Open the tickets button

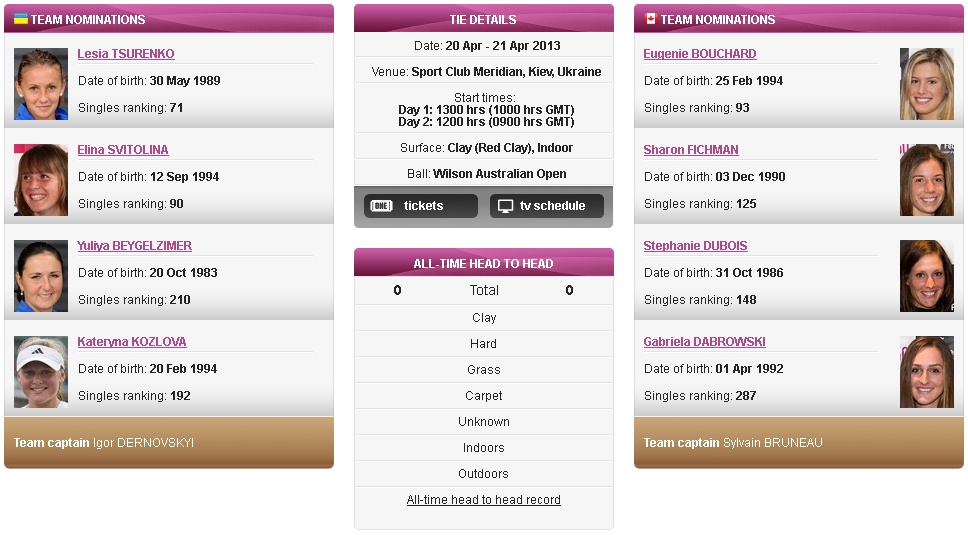[x=421, y=206]
